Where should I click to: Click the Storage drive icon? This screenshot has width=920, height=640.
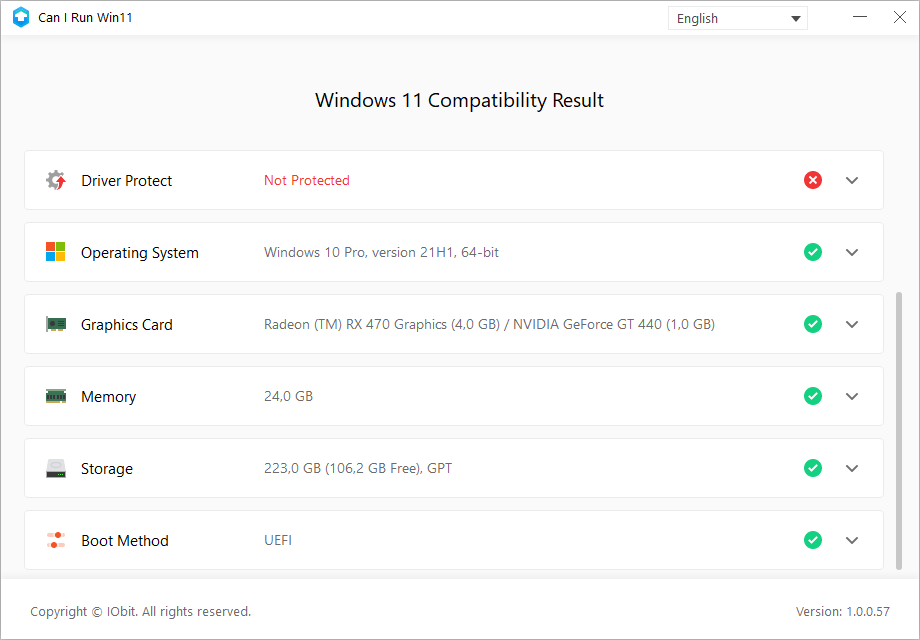click(55, 468)
